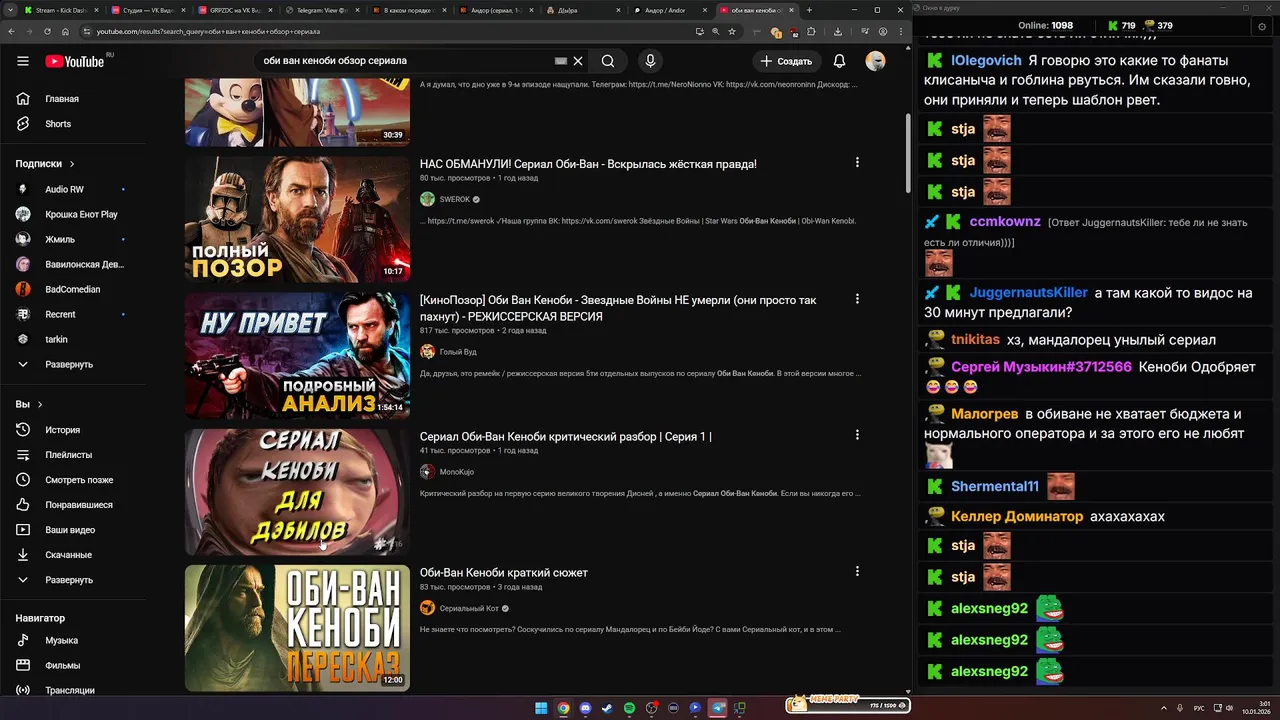Switch to the Telegram browser tab
1280x720 pixels.
pos(322,10)
